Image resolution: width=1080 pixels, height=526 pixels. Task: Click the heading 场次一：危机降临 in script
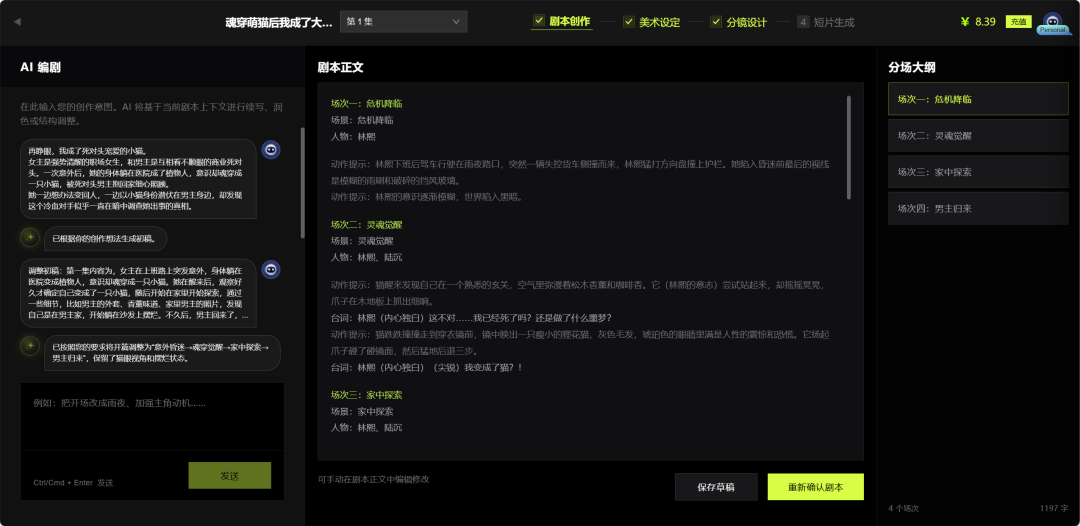coord(366,104)
